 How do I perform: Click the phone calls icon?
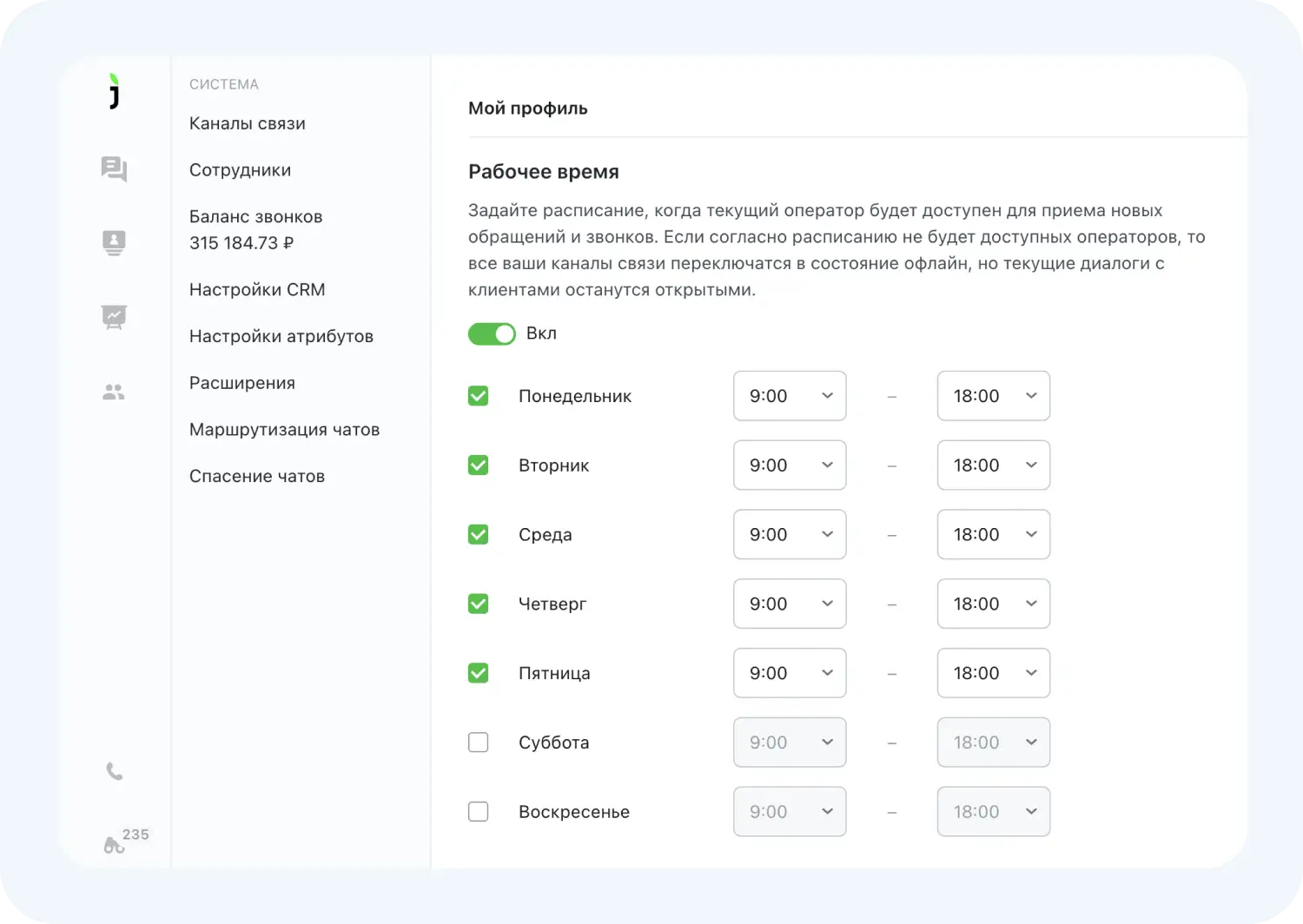tap(114, 771)
